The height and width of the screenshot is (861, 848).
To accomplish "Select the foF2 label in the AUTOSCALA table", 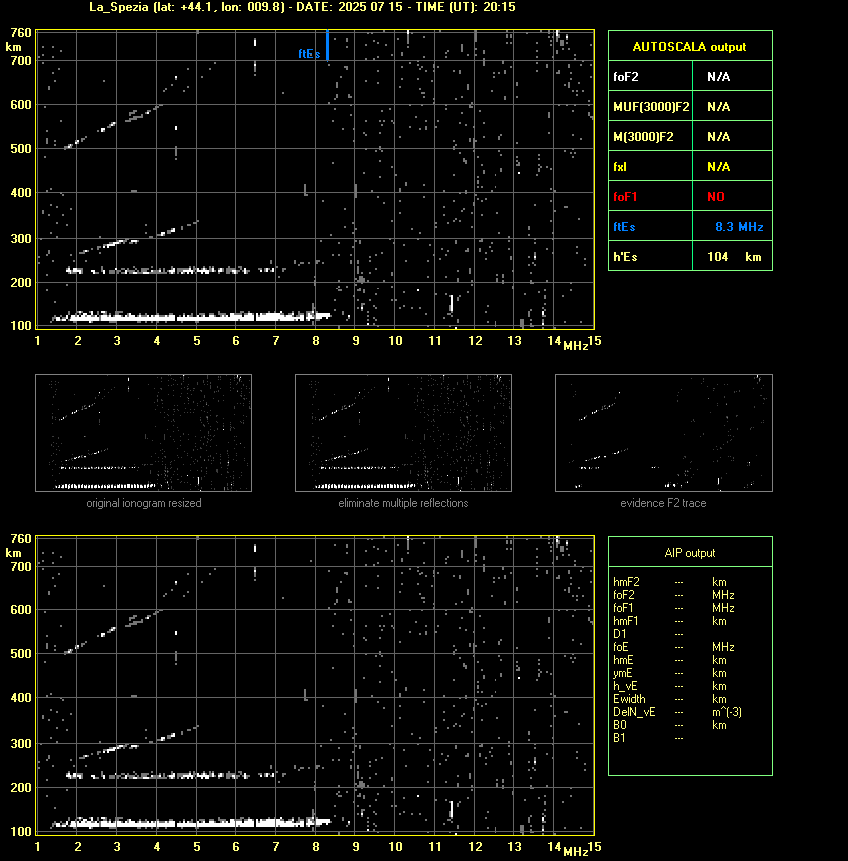I will click(626, 77).
